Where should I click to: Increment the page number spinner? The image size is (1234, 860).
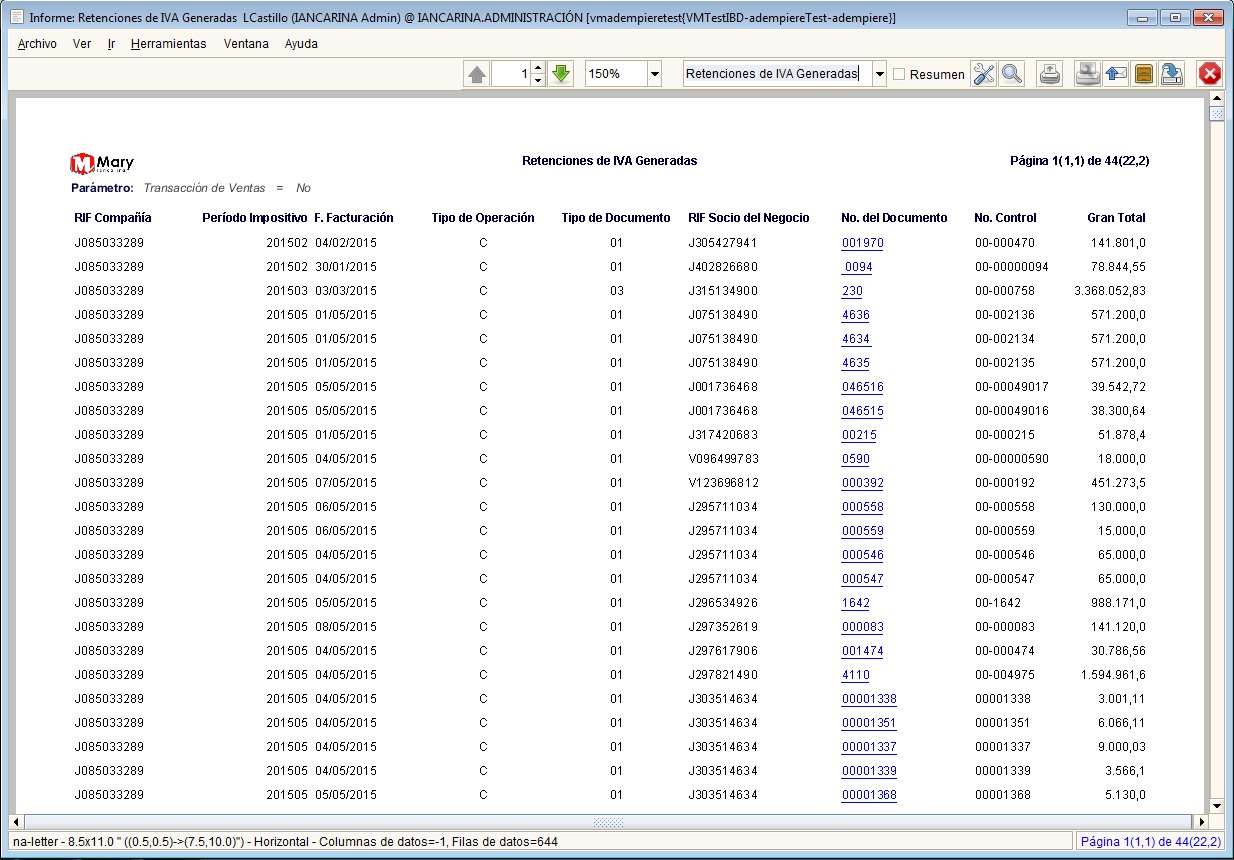pos(538,68)
